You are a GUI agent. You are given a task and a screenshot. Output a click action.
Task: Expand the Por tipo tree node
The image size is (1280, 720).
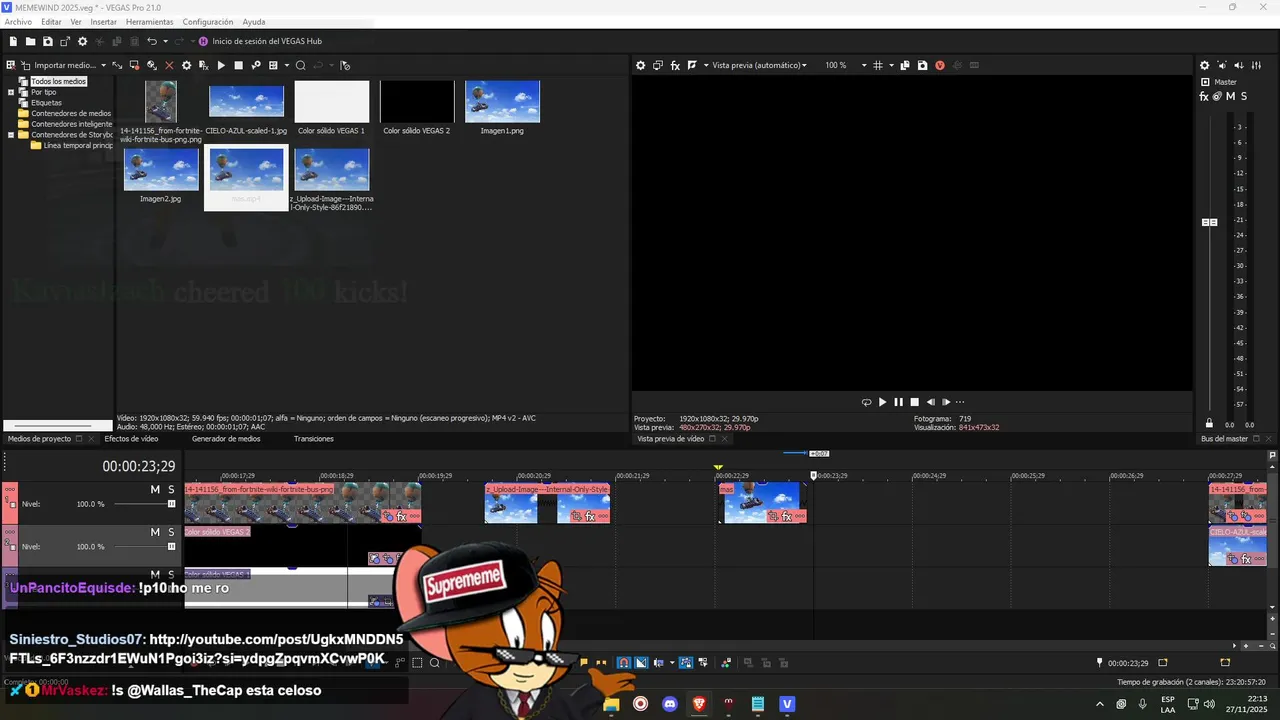tap(11, 92)
